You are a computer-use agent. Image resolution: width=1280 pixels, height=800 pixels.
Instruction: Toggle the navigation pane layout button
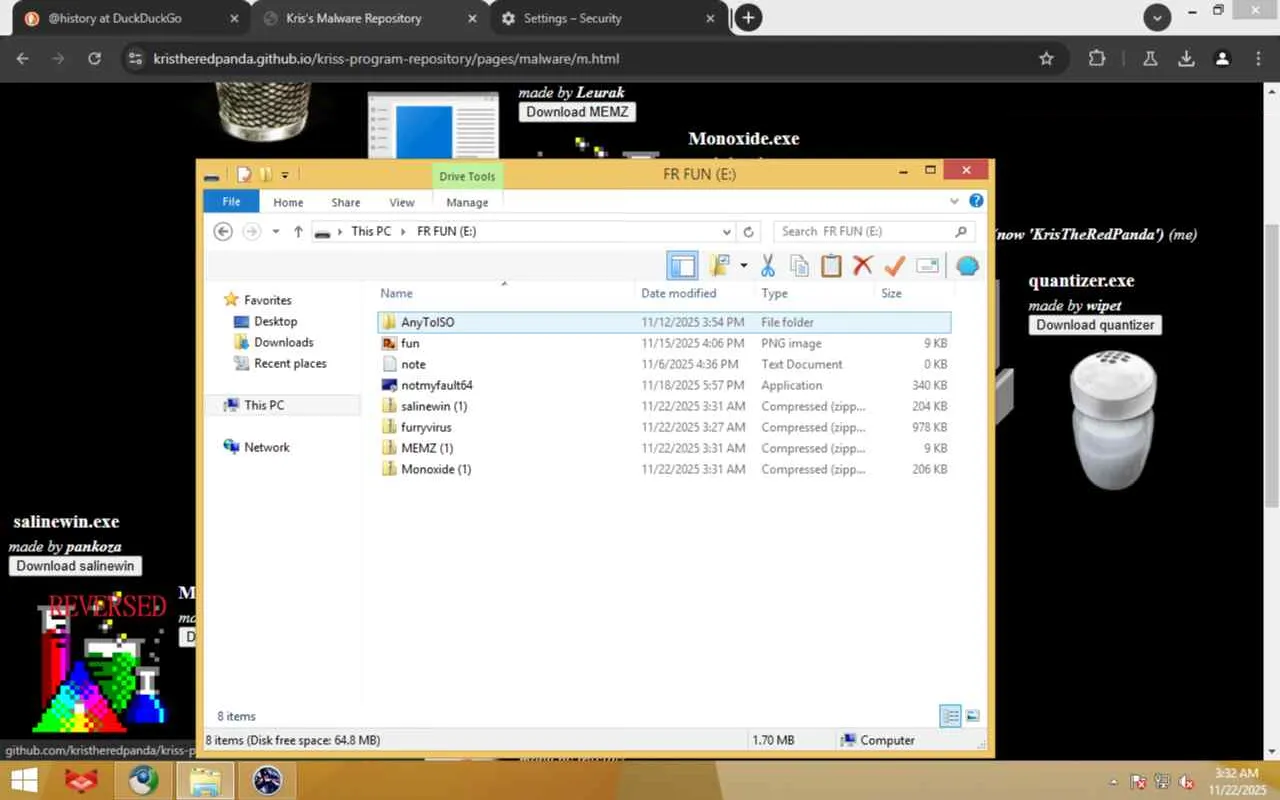(x=683, y=265)
